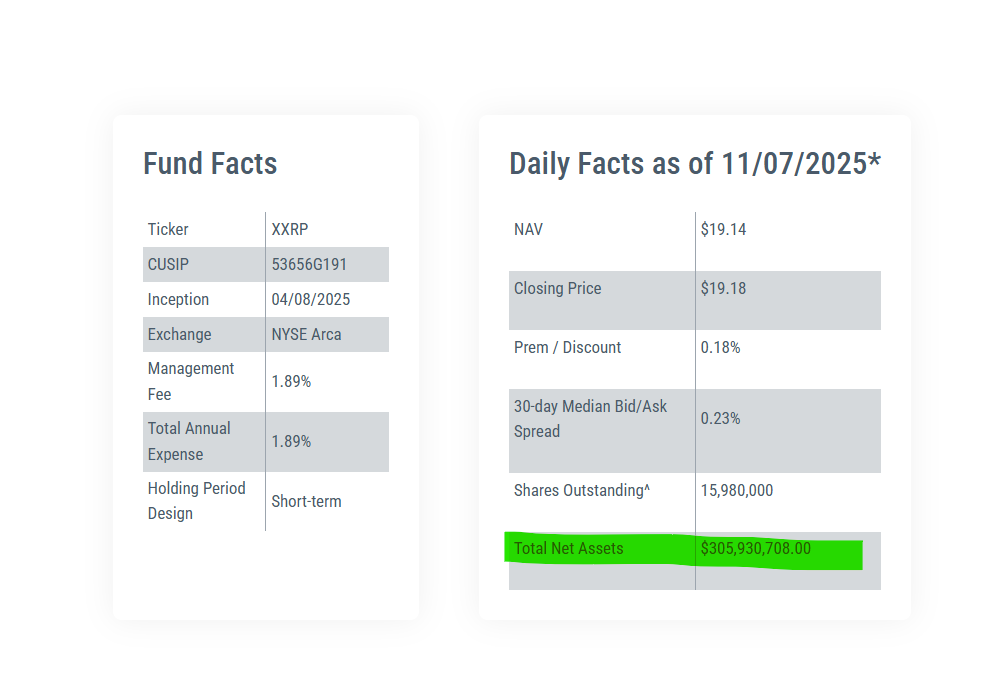Select the closing price $19.18
1000x676 pixels.
point(723,289)
